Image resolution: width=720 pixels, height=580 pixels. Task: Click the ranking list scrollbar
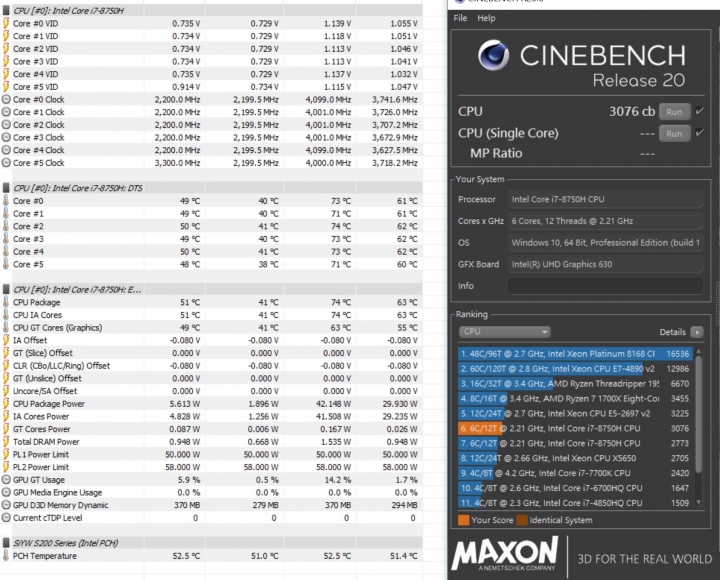pyautogui.click(x=699, y=413)
